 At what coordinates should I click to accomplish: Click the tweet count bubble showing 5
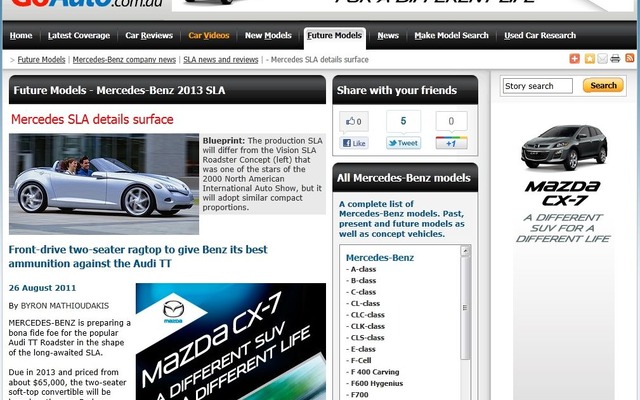click(x=403, y=121)
